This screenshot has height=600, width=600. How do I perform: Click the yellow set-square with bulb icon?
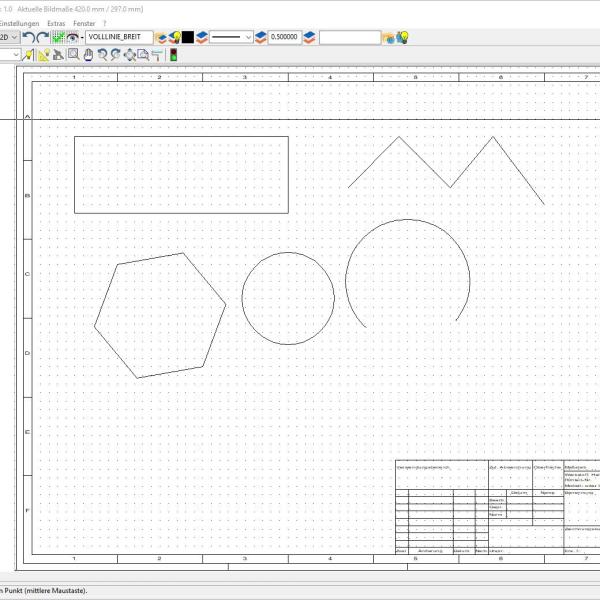pos(44,55)
